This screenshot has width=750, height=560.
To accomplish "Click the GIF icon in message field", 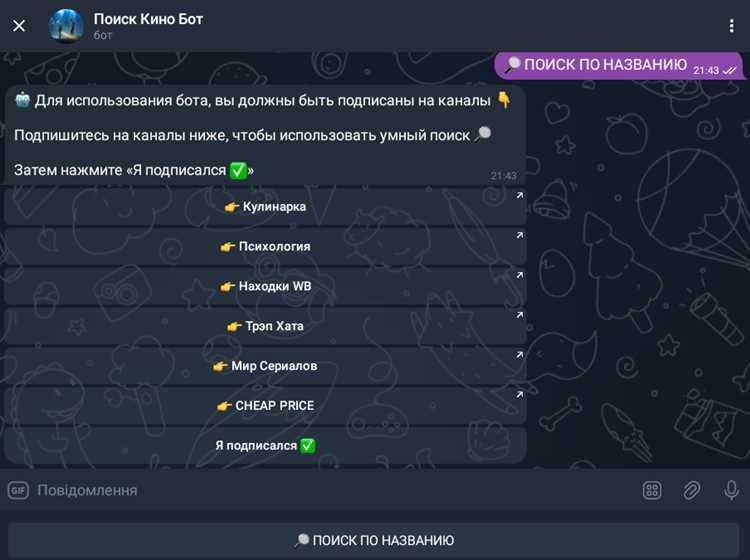I will click(18, 490).
